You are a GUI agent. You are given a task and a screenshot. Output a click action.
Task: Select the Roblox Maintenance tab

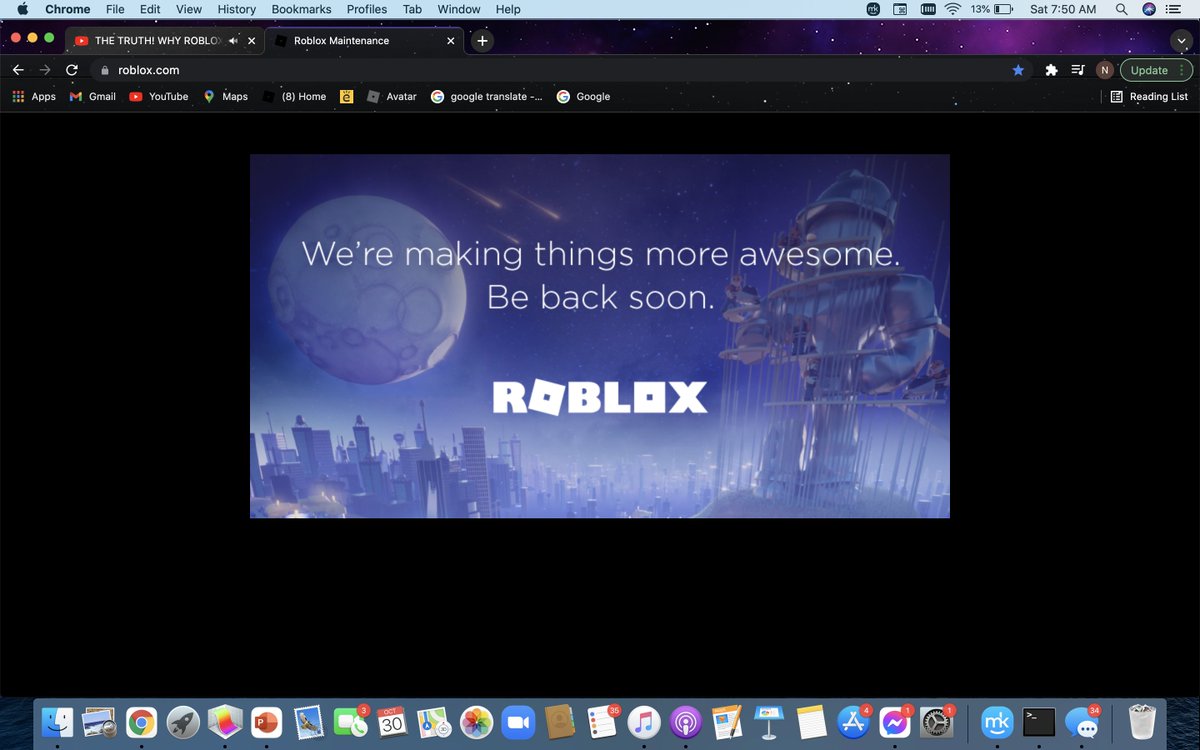tap(365, 41)
